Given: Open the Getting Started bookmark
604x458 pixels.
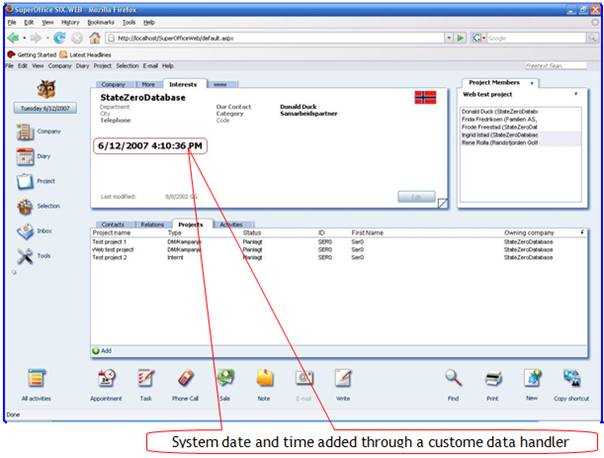Looking at the screenshot, I should pos(32,55).
